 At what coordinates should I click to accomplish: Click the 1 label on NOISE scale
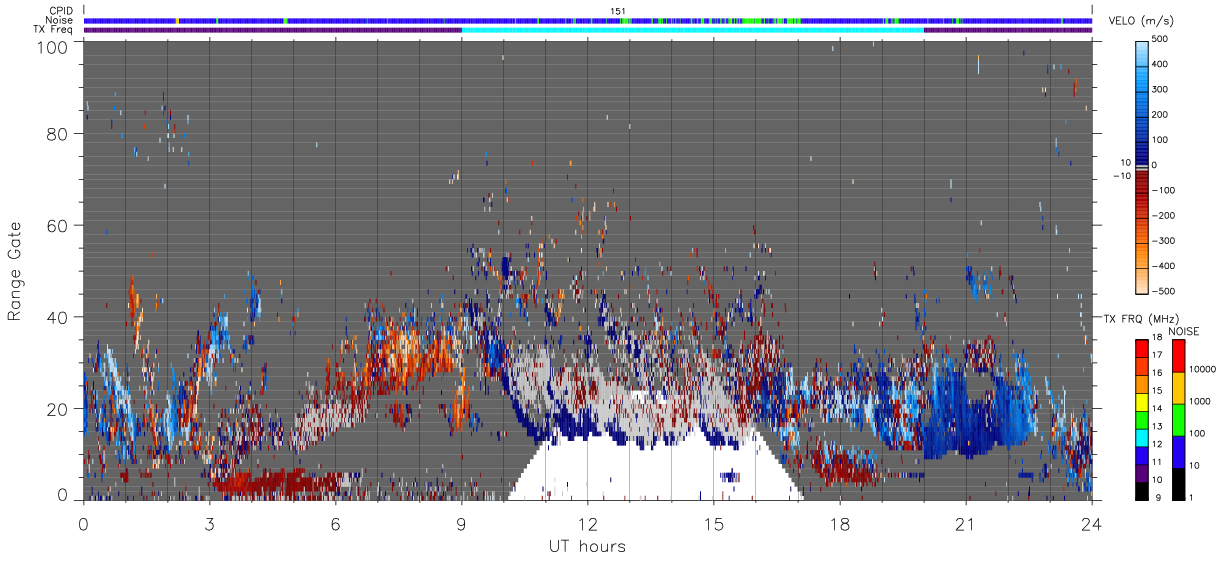pos(1190,497)
